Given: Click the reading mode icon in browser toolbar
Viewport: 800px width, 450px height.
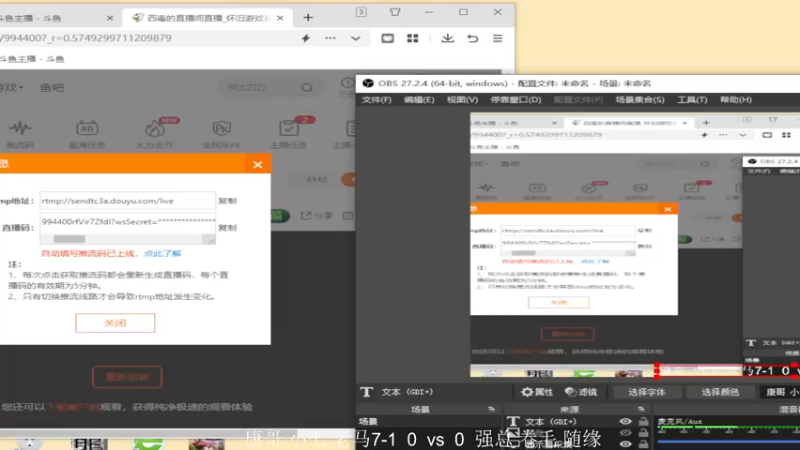Looking at the screenshot, I should click(388, 38).
